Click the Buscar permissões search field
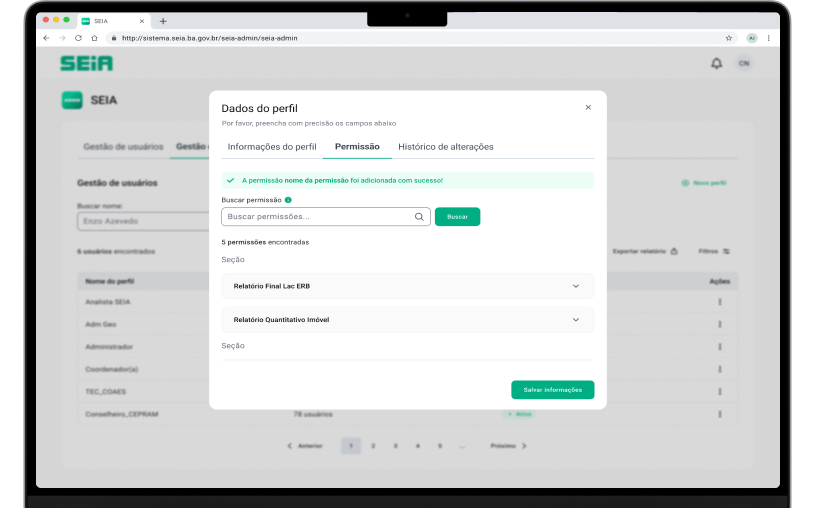 (x=318, y=216)
